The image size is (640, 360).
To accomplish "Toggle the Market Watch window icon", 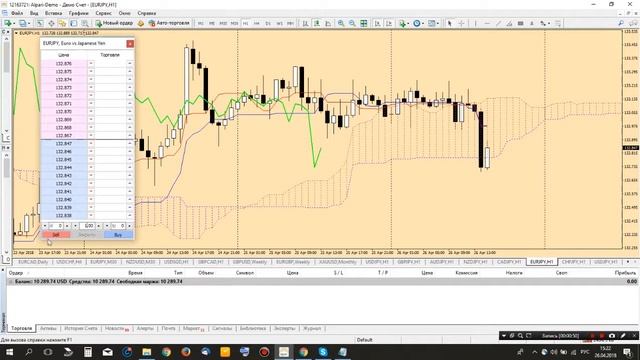I will (x=40, y=23).
